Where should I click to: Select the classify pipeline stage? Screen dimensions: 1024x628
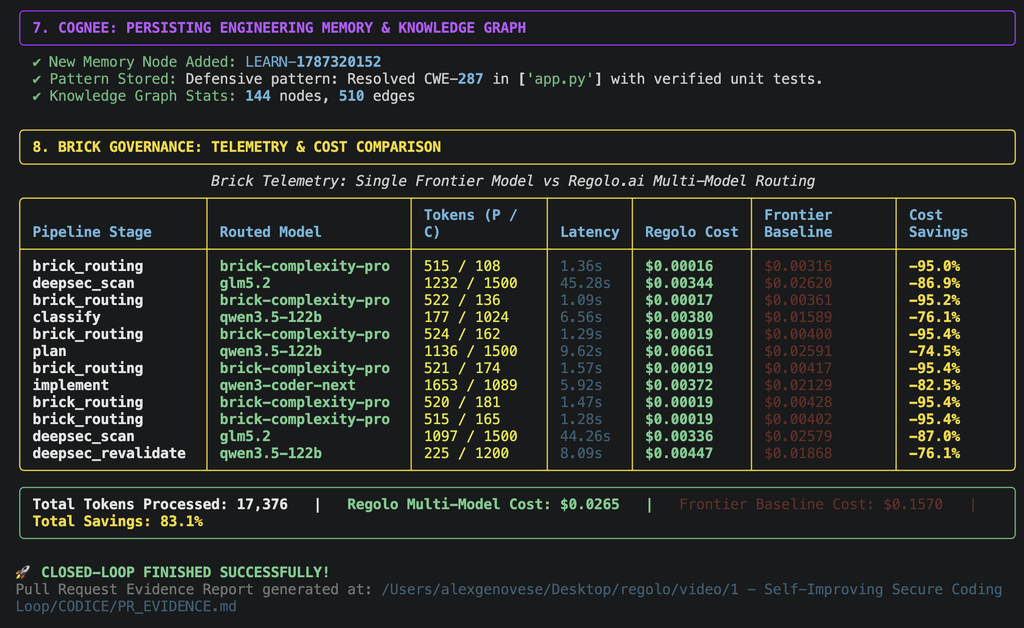click(67, 317)
